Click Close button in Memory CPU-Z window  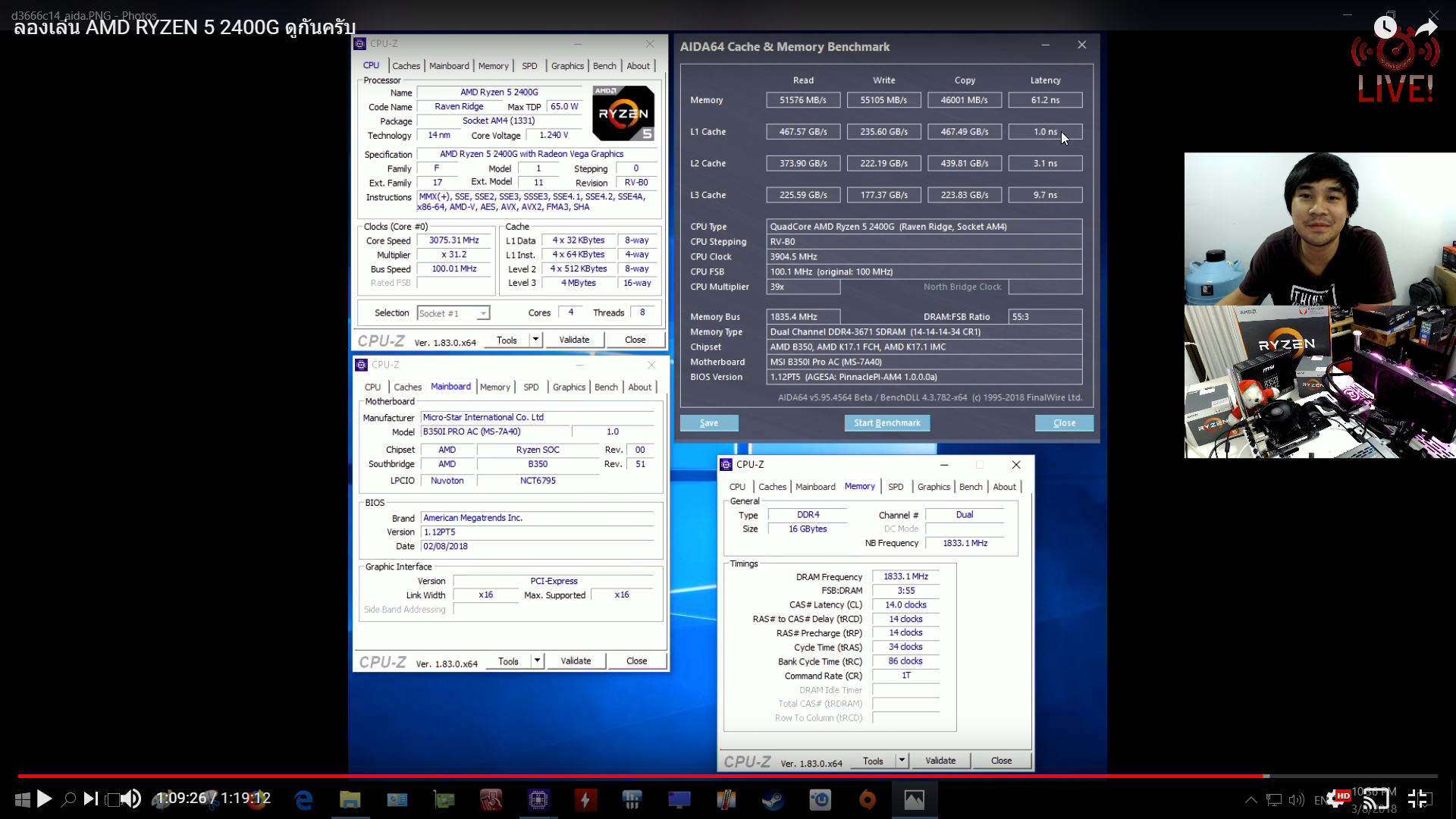click(x=1001, y=760)
